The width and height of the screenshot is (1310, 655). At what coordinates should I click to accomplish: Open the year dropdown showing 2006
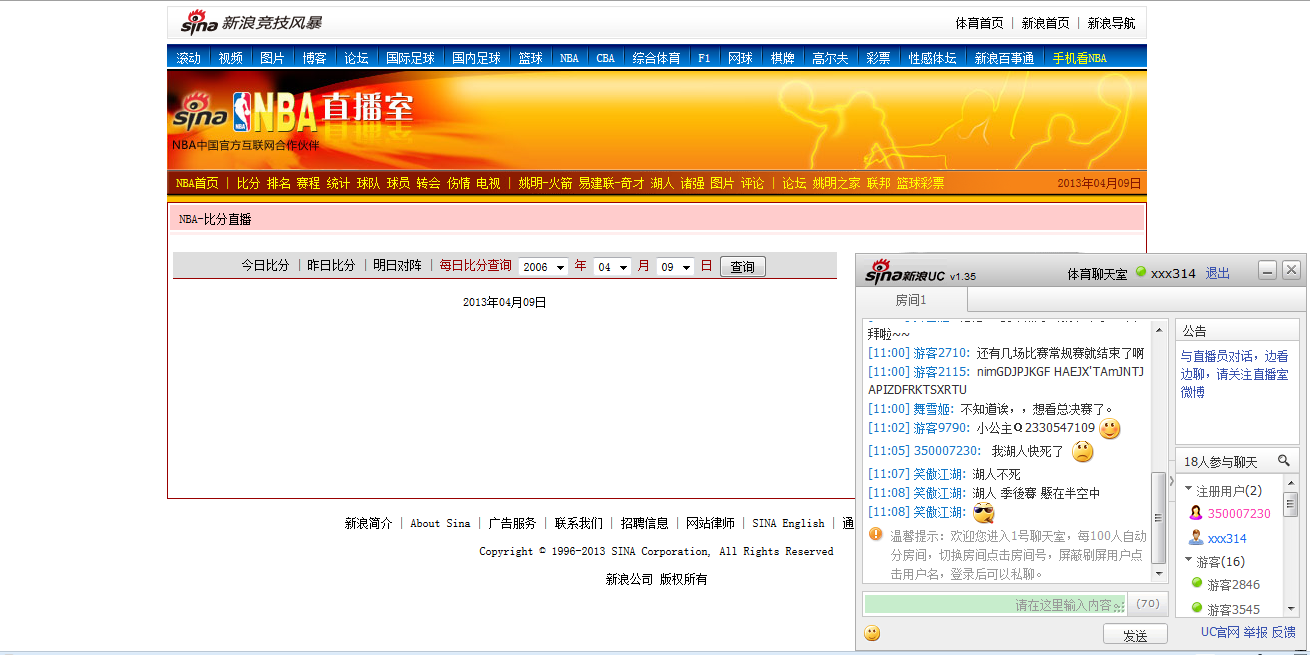pos(543,267)
